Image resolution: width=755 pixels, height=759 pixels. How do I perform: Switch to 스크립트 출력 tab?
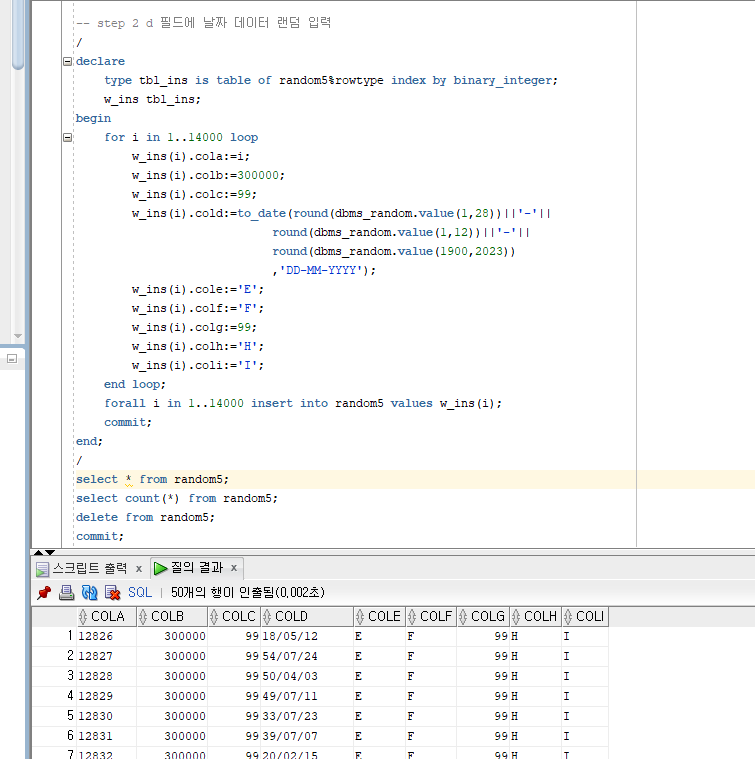[90, 568]
